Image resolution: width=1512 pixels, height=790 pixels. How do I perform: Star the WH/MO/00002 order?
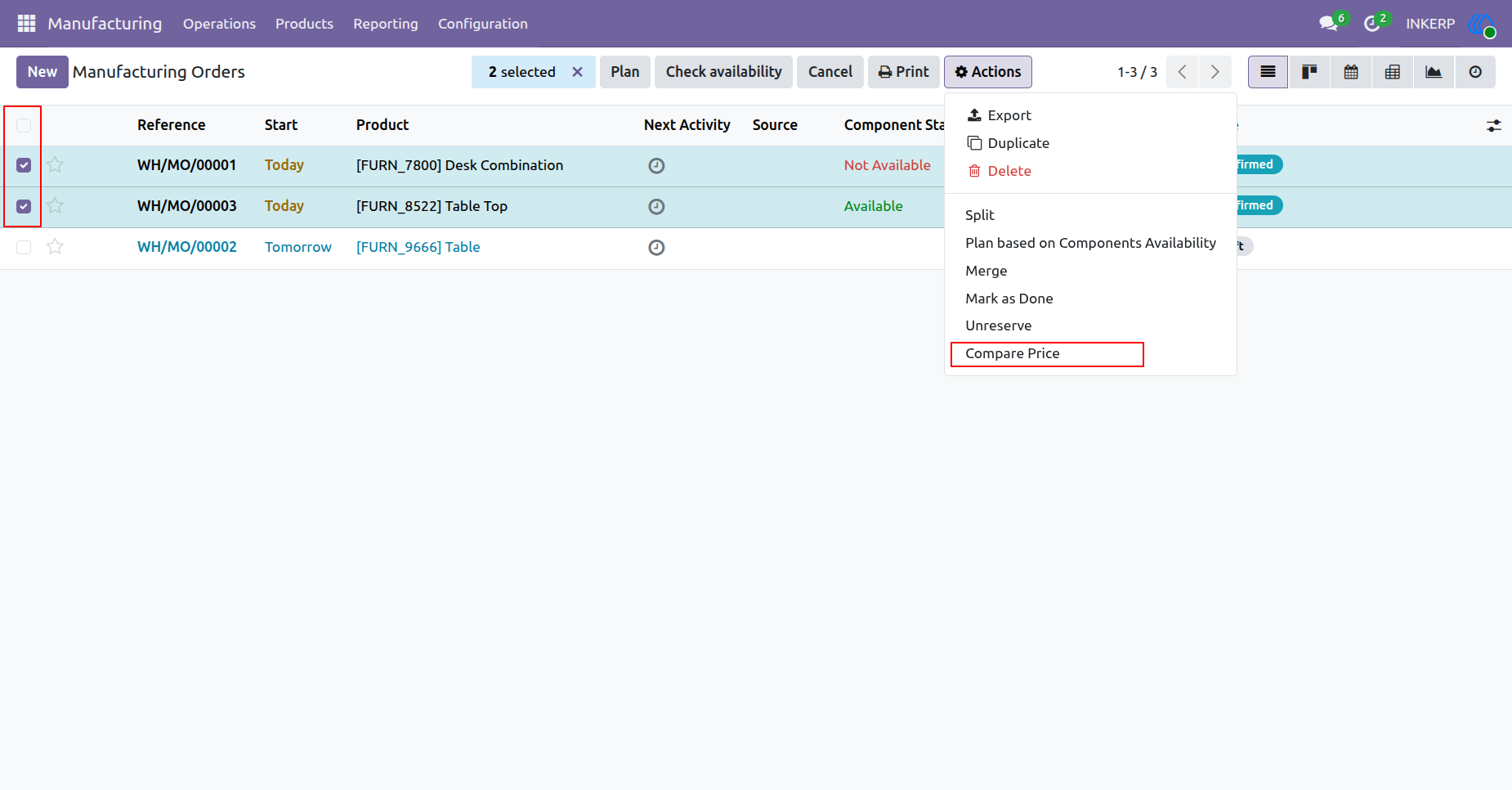[x=55, y=247]
